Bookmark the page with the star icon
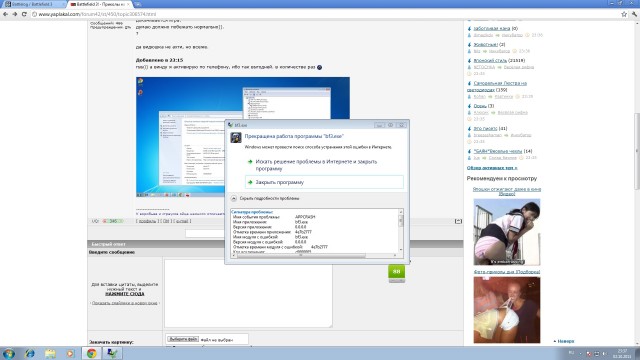 (x=624, y=14)
